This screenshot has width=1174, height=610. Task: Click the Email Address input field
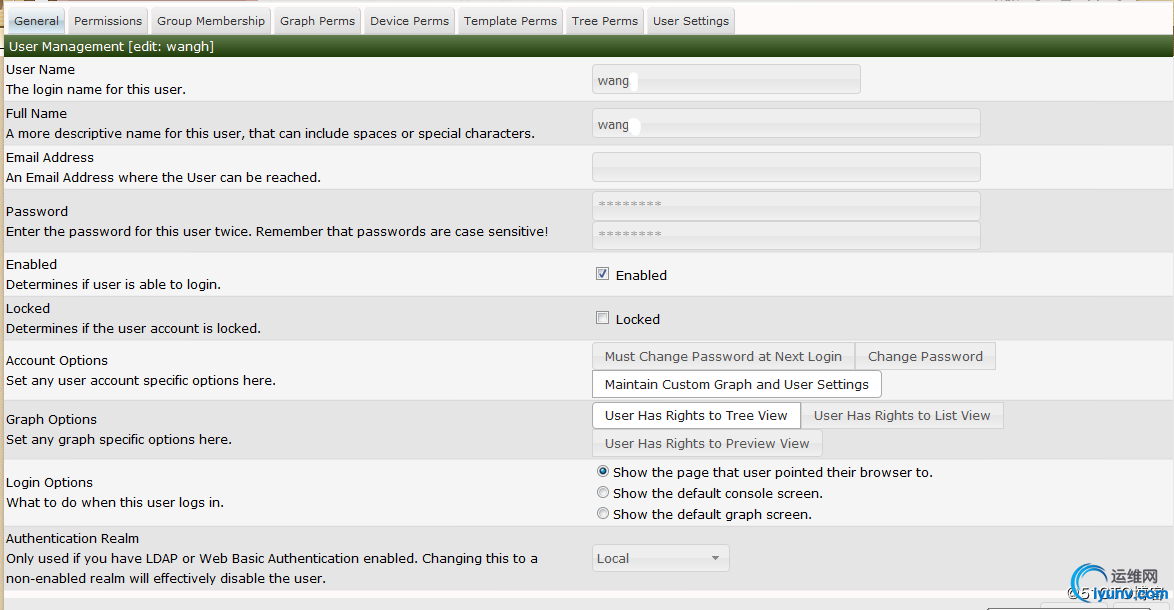786,167
